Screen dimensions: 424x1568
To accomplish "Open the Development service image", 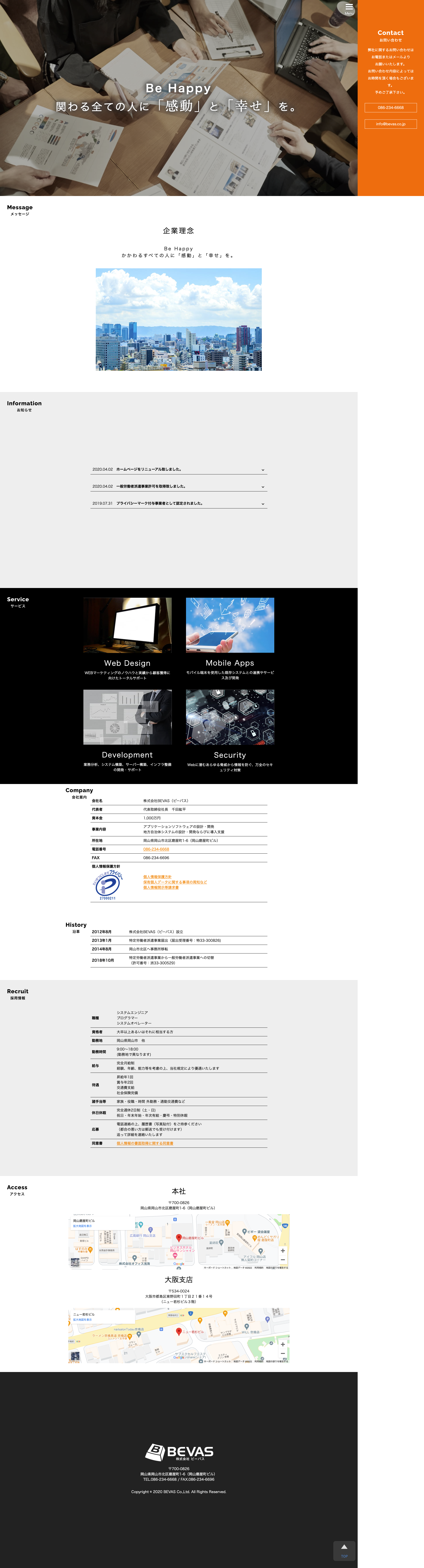I will coord(127,717).
